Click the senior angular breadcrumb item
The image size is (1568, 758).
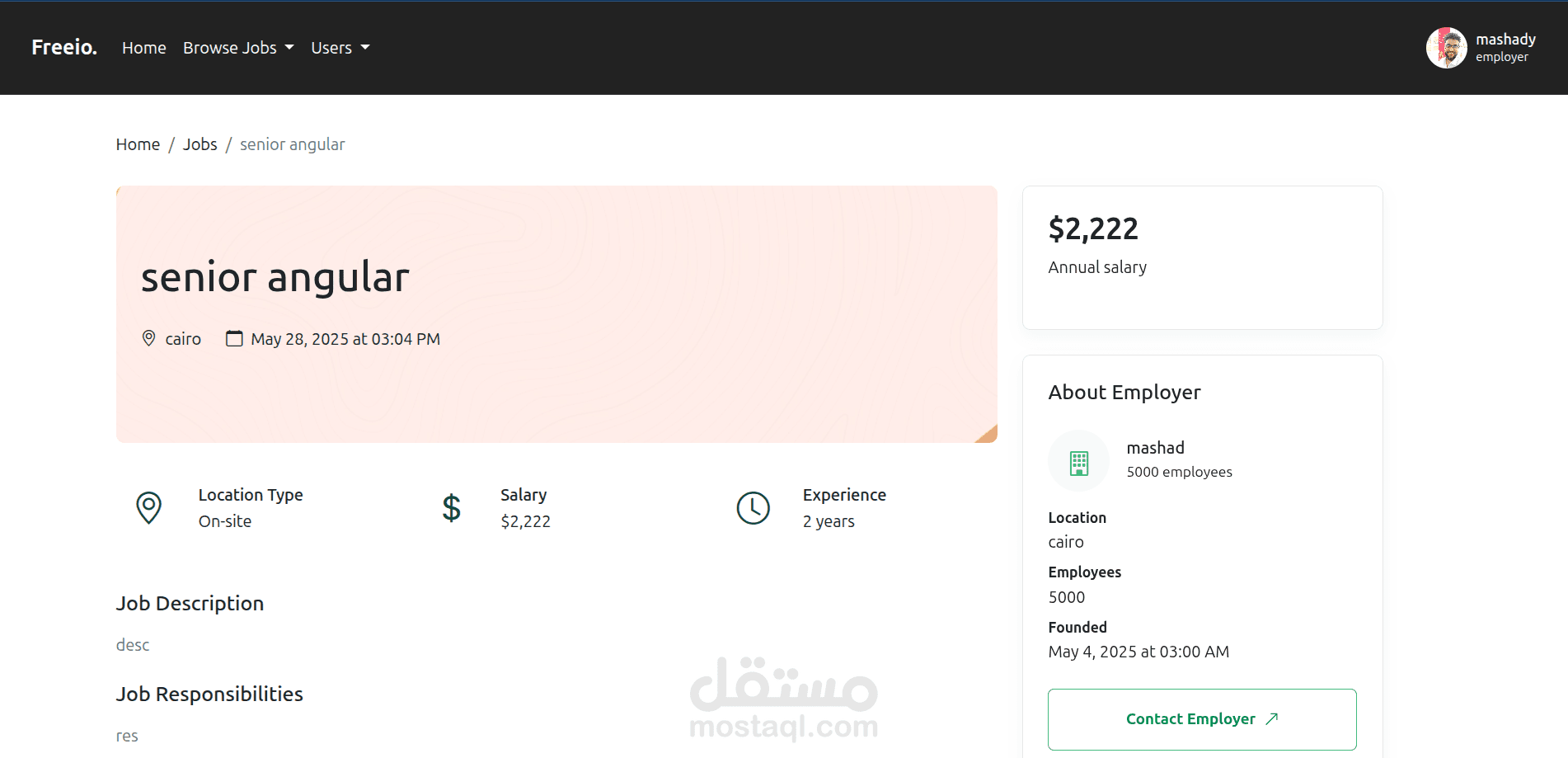[292, 144]
